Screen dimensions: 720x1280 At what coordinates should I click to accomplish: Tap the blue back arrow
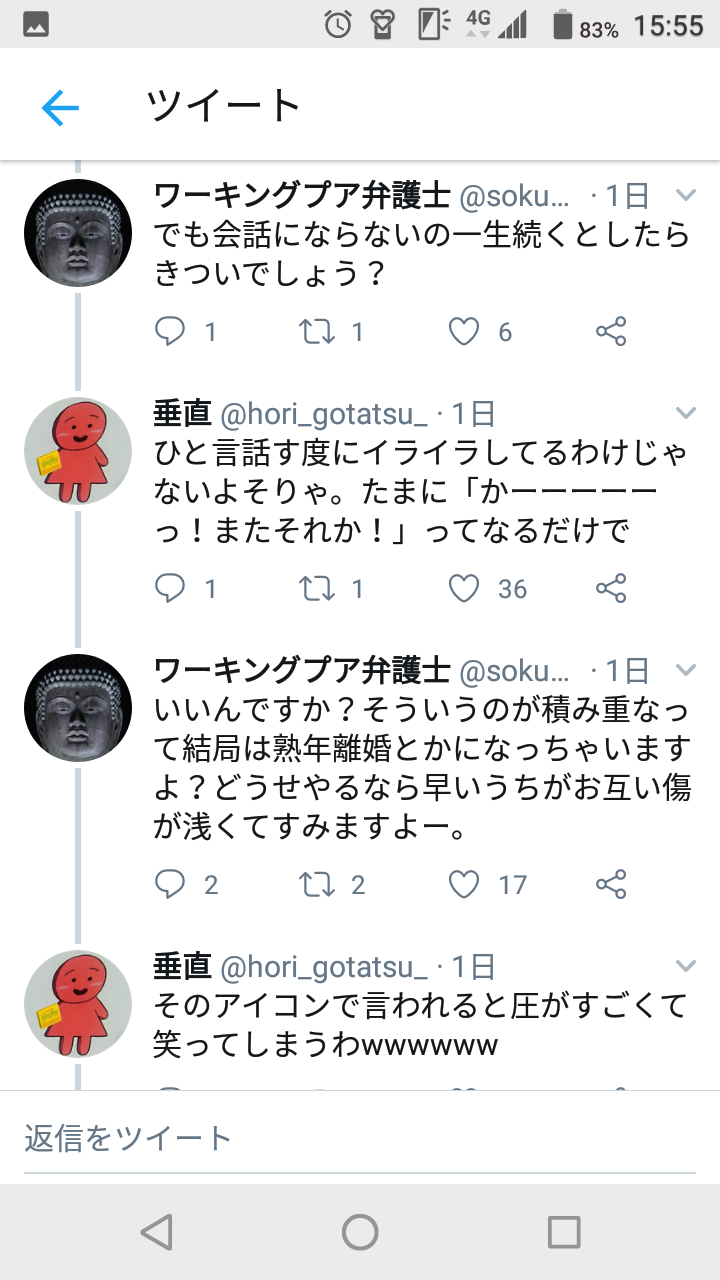60,107
